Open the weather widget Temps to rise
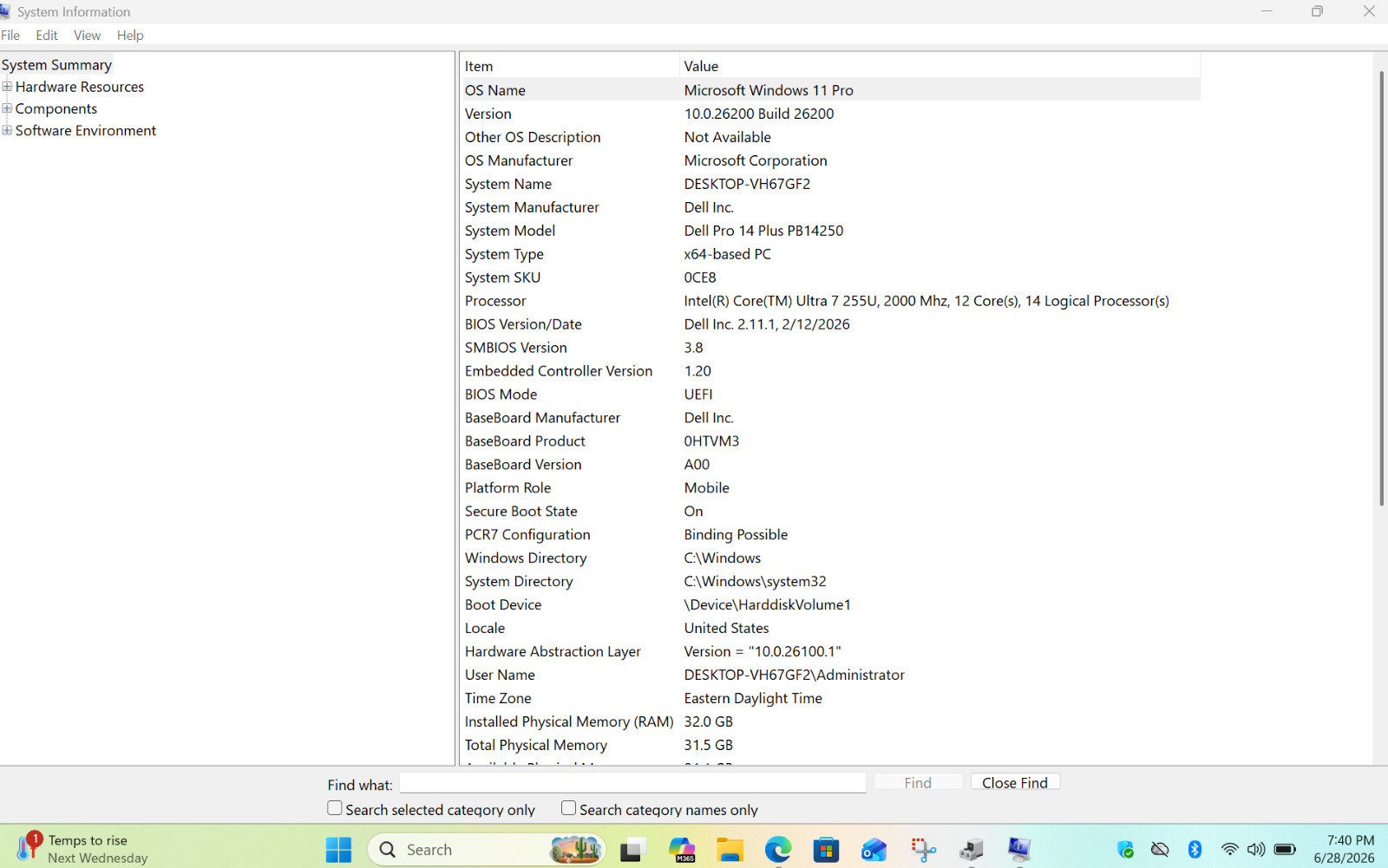 [x=82, y=849]
